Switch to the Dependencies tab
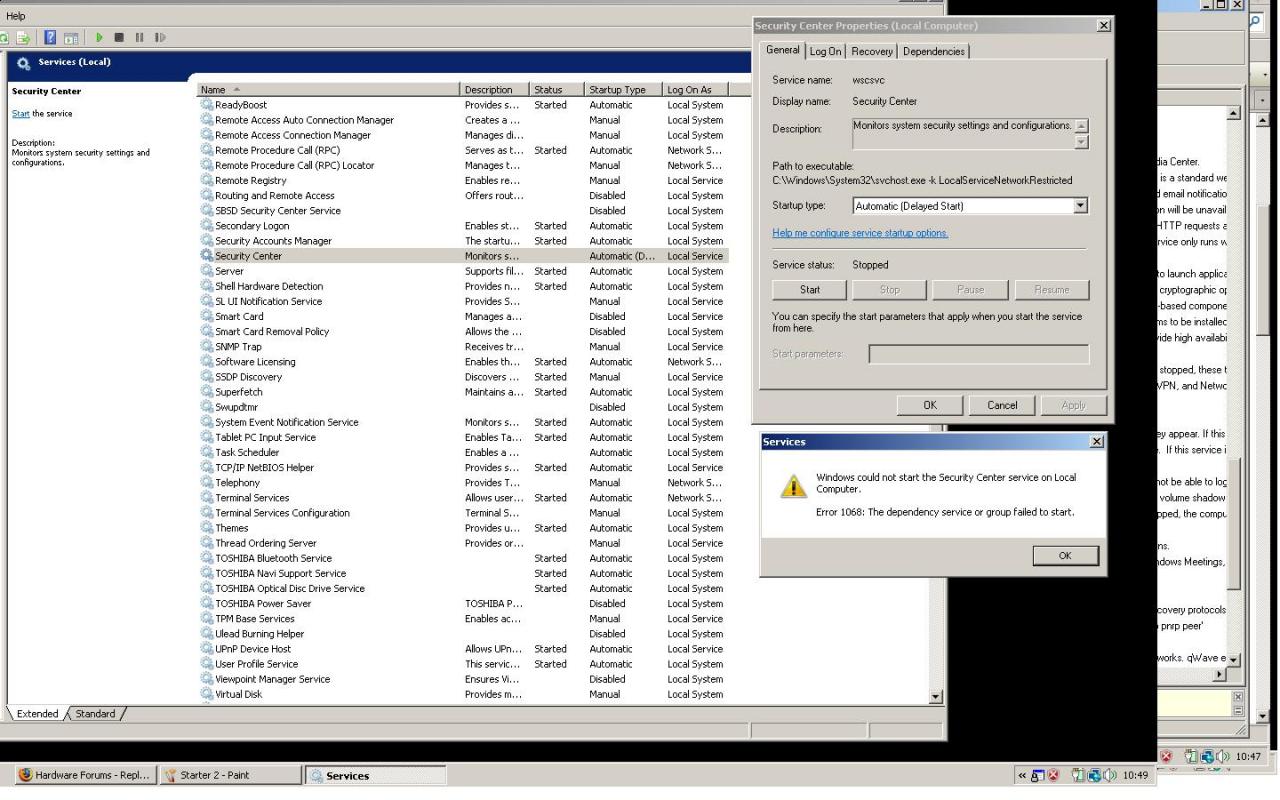This screenshot has width=1280, height=800. [933, 52]
